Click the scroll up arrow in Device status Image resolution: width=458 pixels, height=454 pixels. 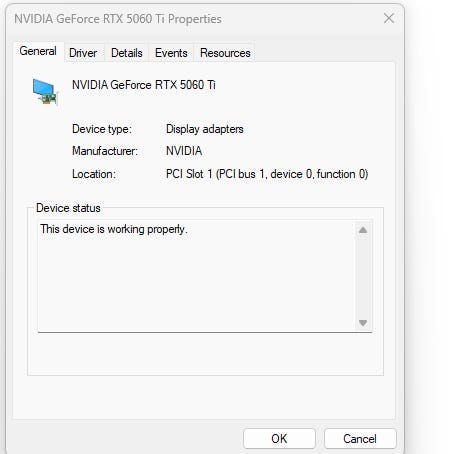click(363, 230)
